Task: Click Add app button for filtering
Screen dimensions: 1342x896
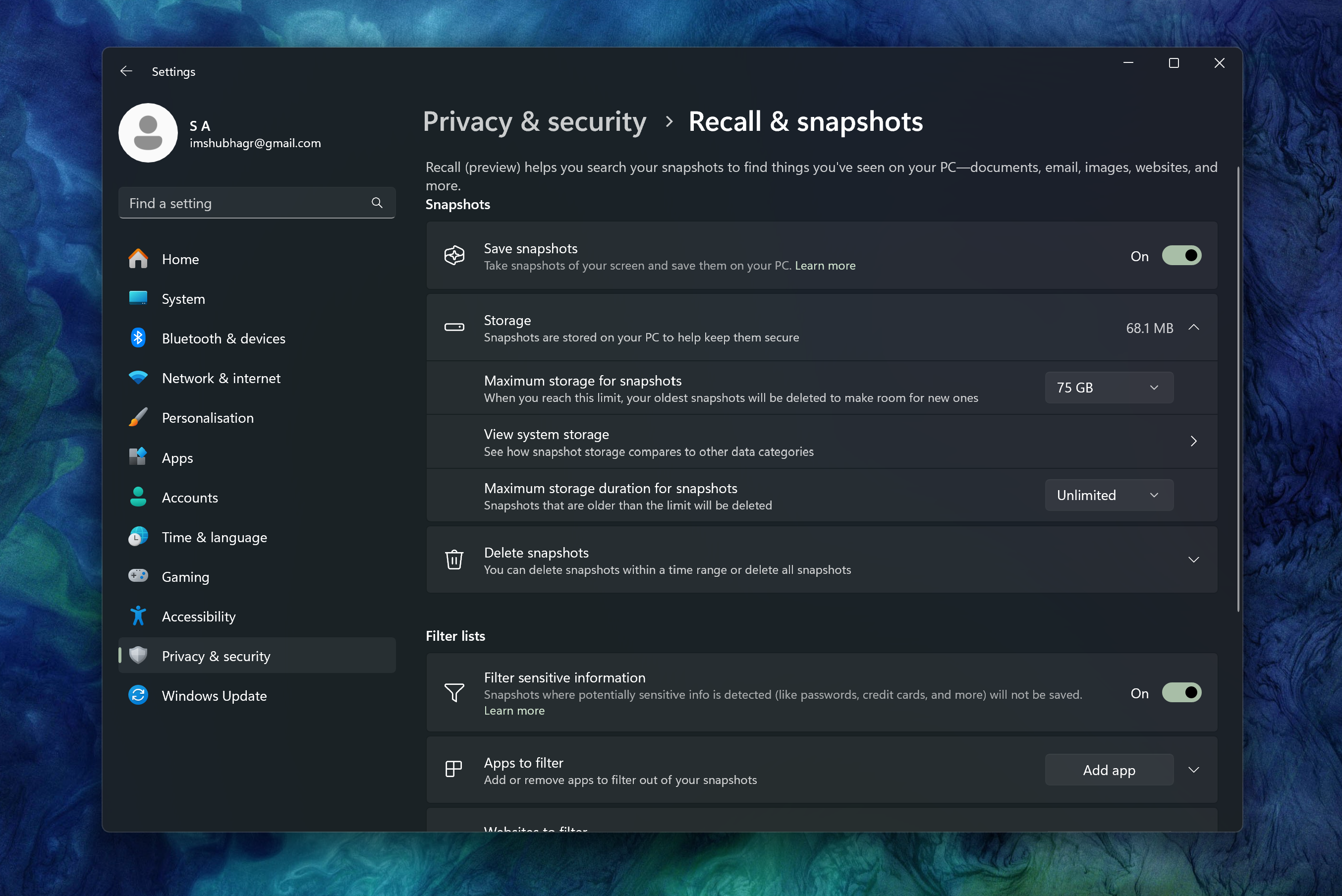Action: pos(1109,769)
